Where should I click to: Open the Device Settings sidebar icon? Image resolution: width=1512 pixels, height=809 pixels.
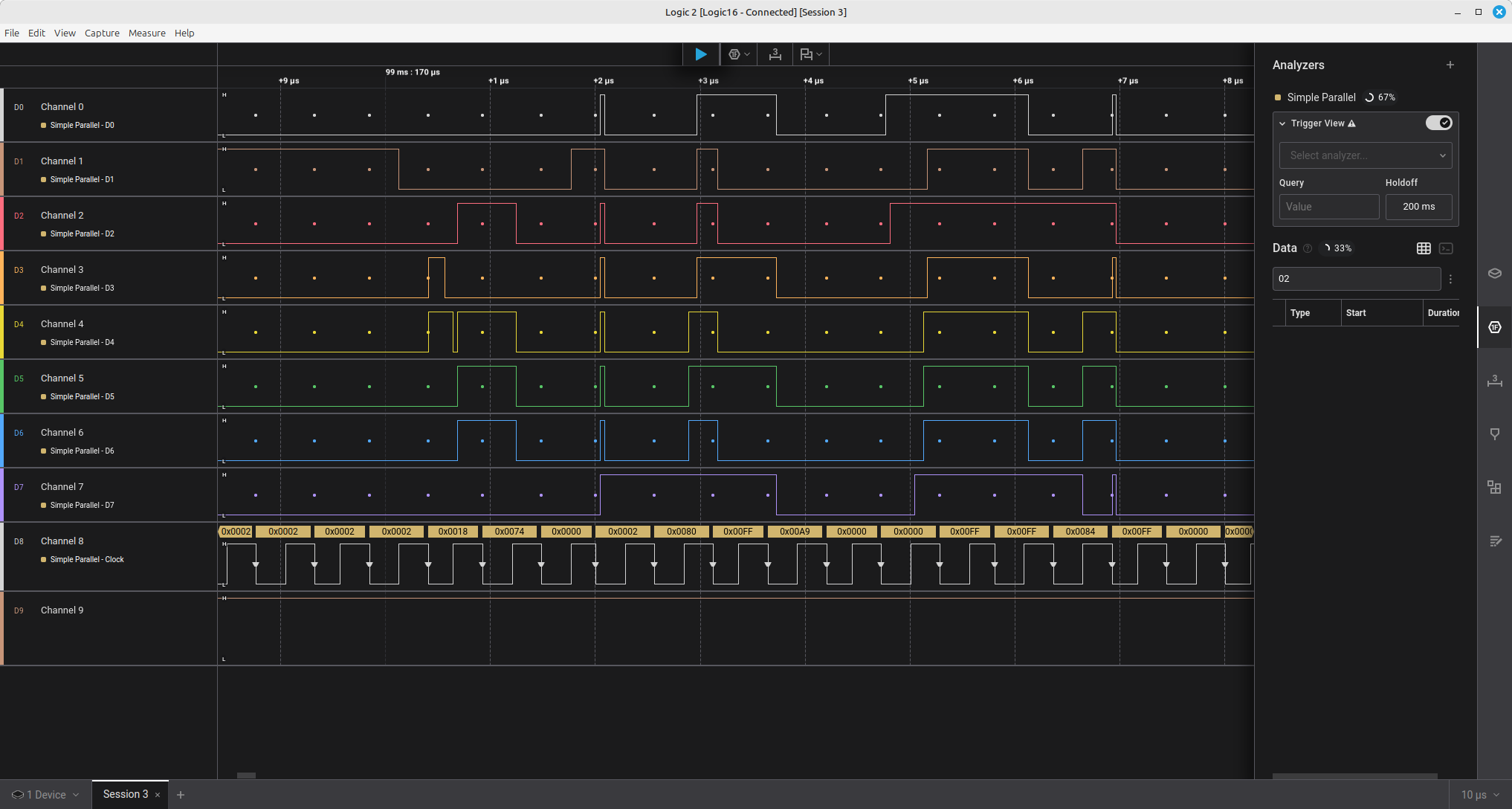tap(1494, 273)
